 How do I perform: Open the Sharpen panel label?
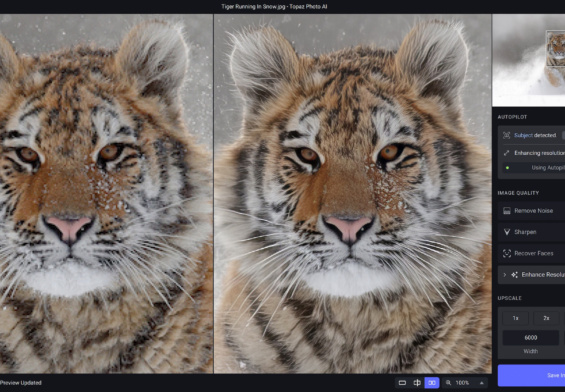525,232
